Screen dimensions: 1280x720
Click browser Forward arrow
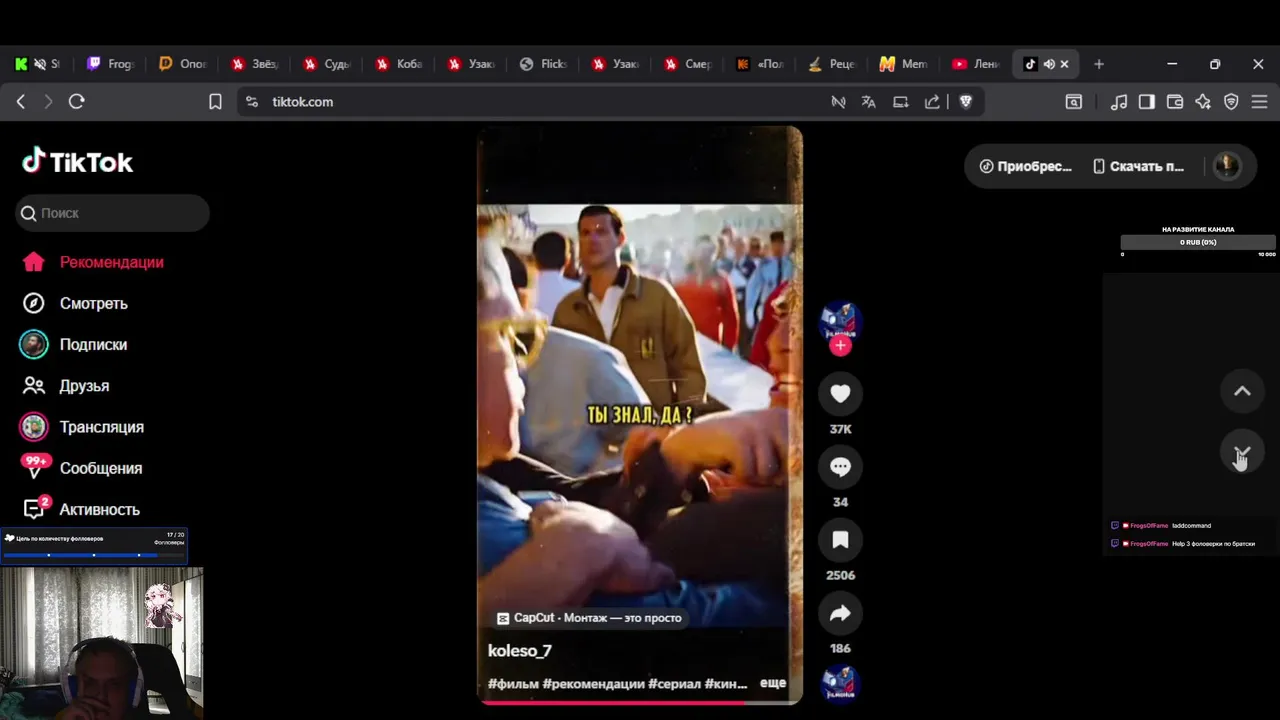(x=48, y=102)
